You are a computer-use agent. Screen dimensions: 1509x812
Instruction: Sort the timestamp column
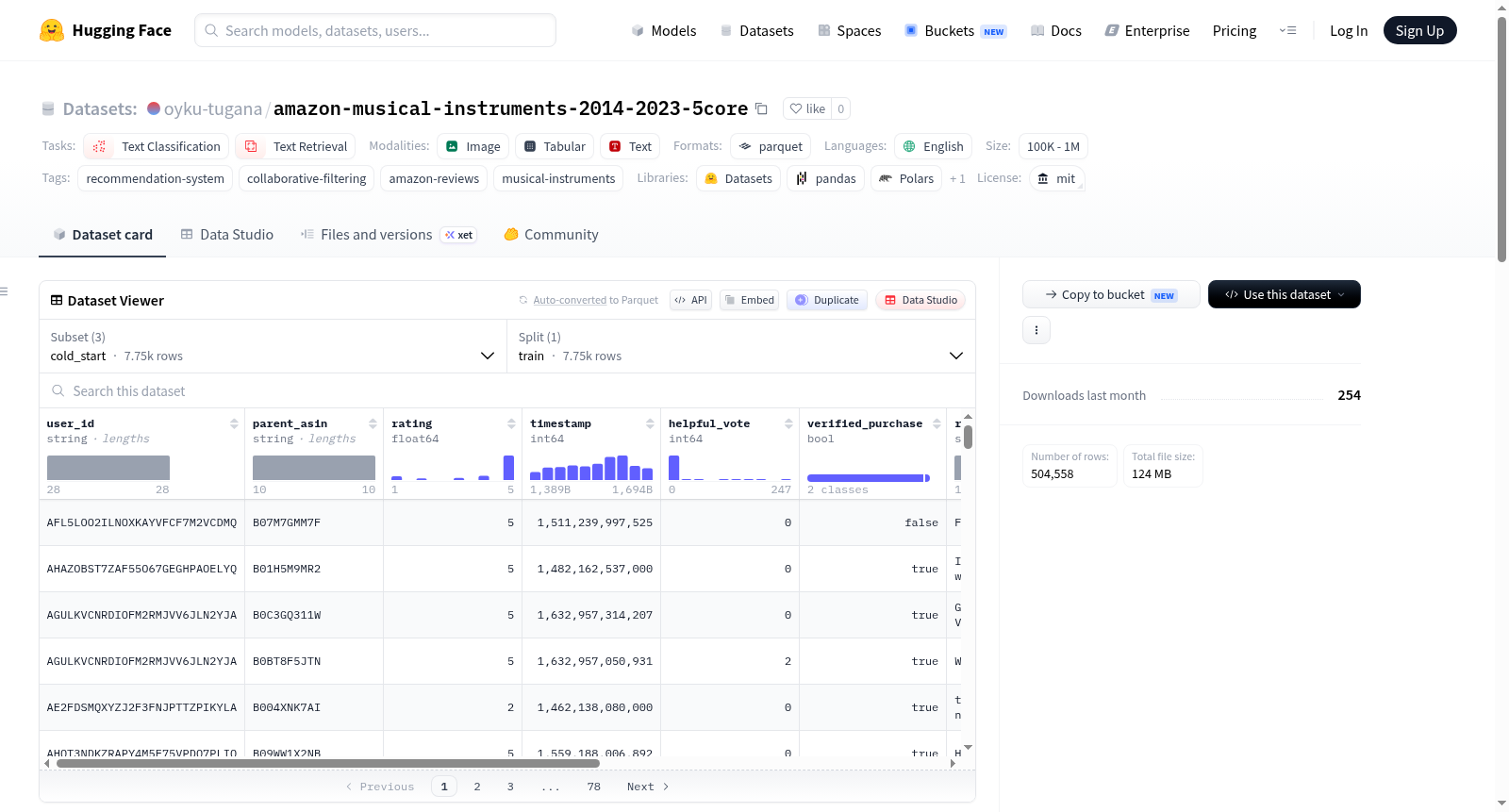(650, 423)
